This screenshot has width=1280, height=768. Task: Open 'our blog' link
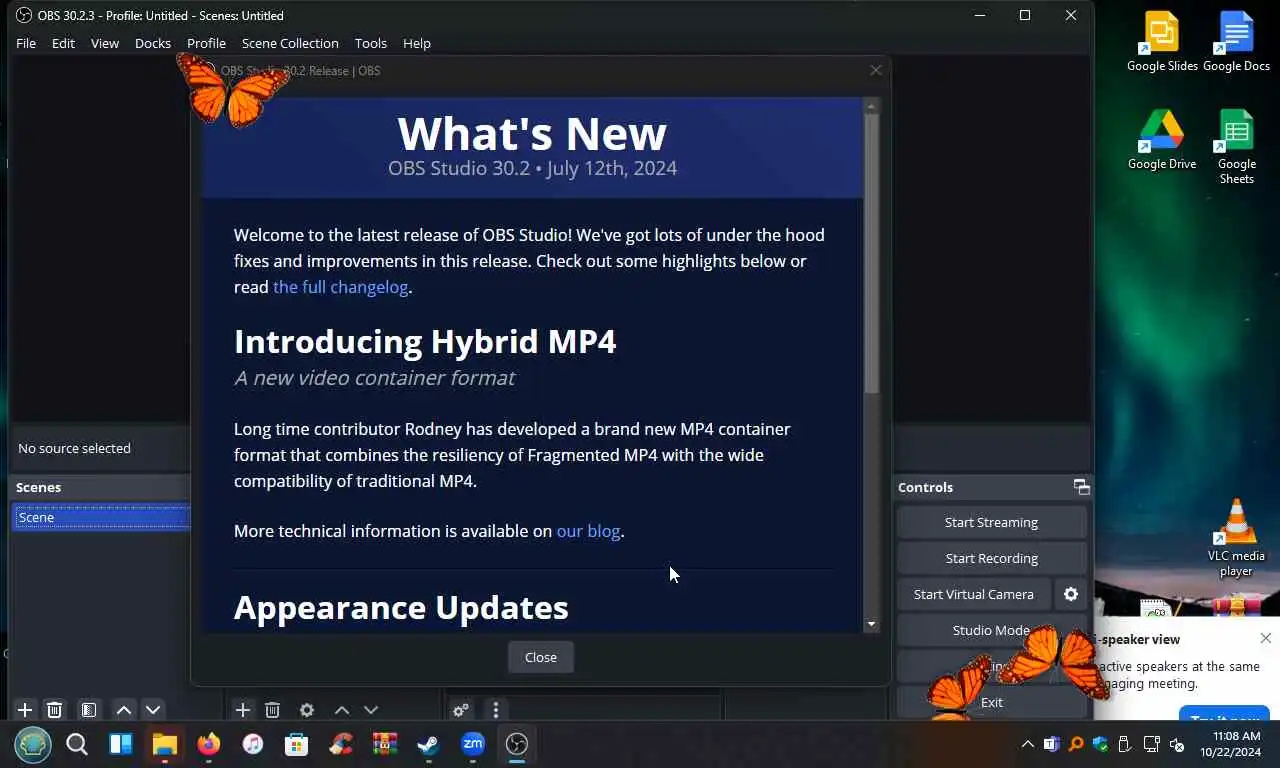tap(588, 531)
